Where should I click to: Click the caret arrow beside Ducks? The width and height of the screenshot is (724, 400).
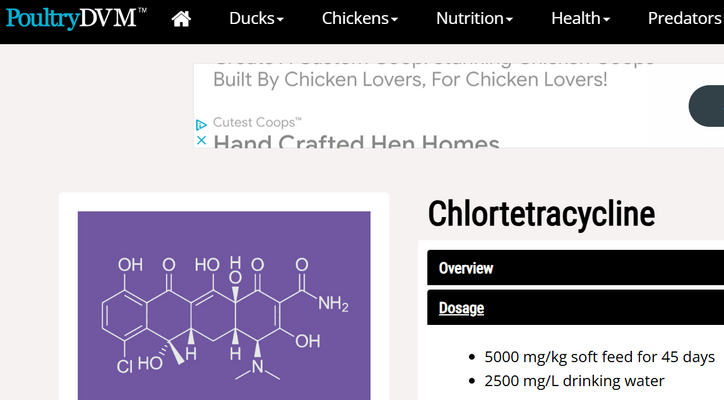point(280,19)
